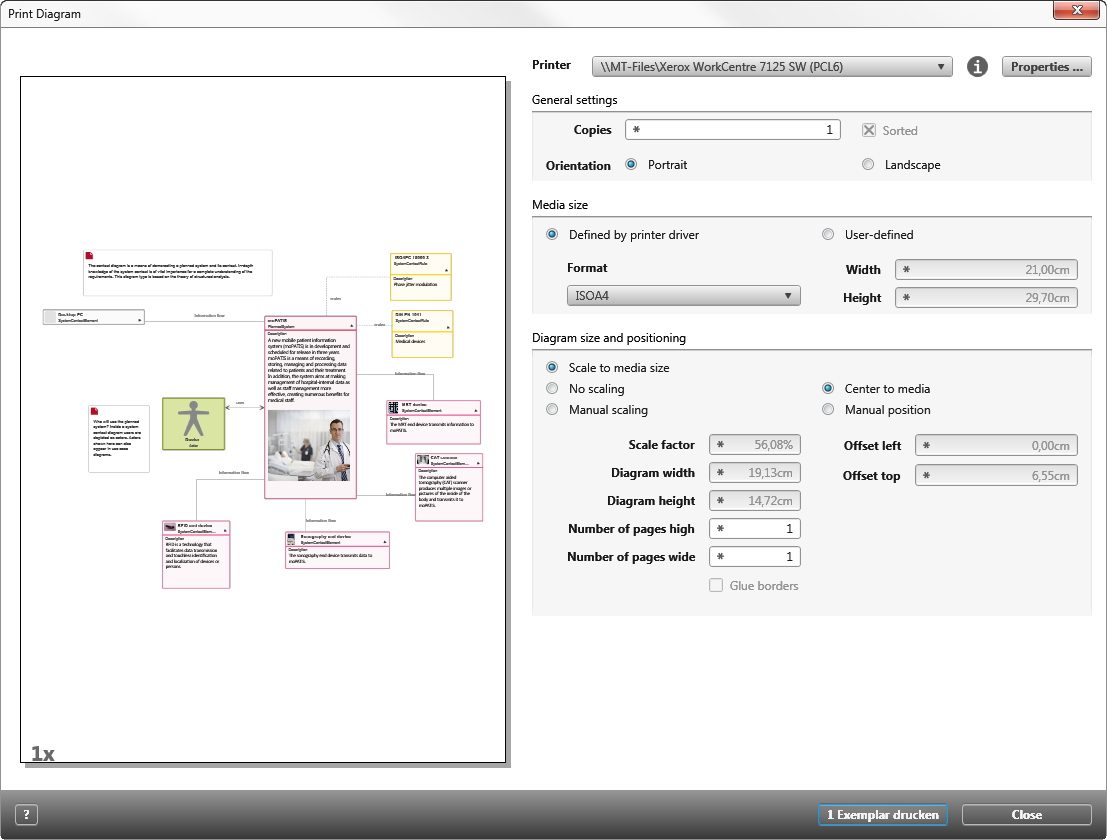This screenshot has width=1107, height=840.
Task: Select Portrait orientation
Action: [631, 165]
